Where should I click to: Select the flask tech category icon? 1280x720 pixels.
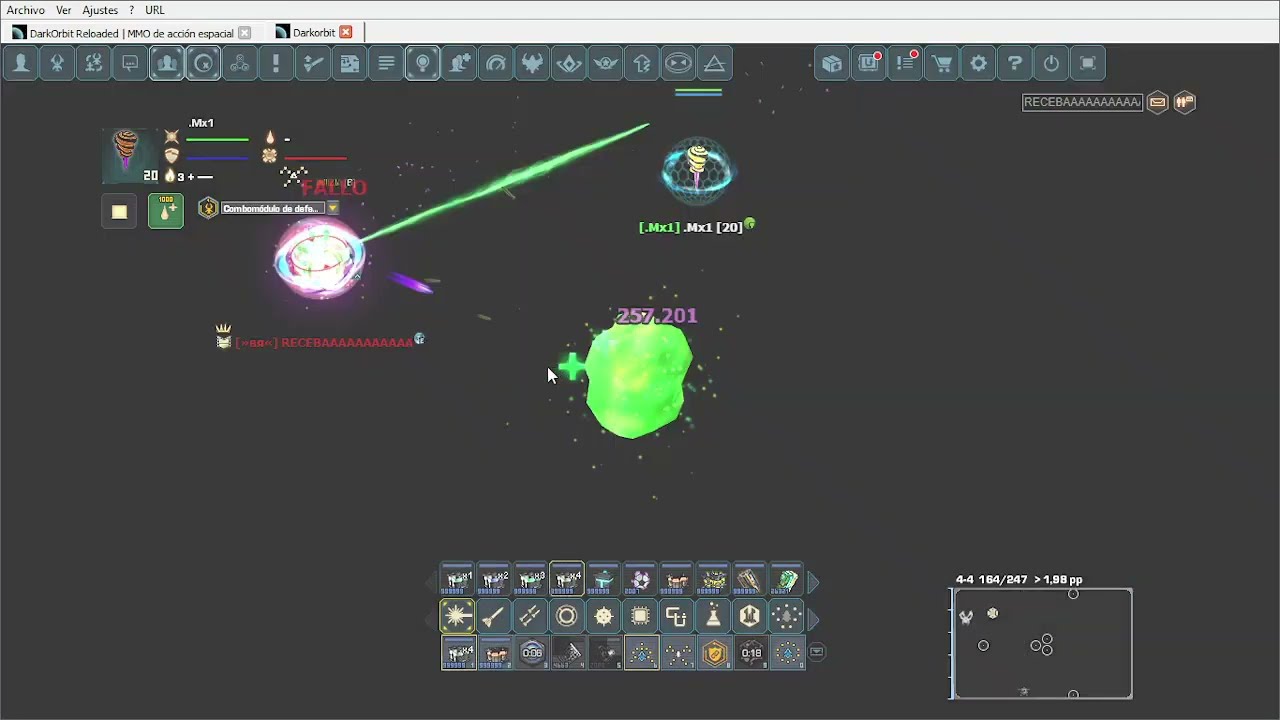click(x=713, y=616)
